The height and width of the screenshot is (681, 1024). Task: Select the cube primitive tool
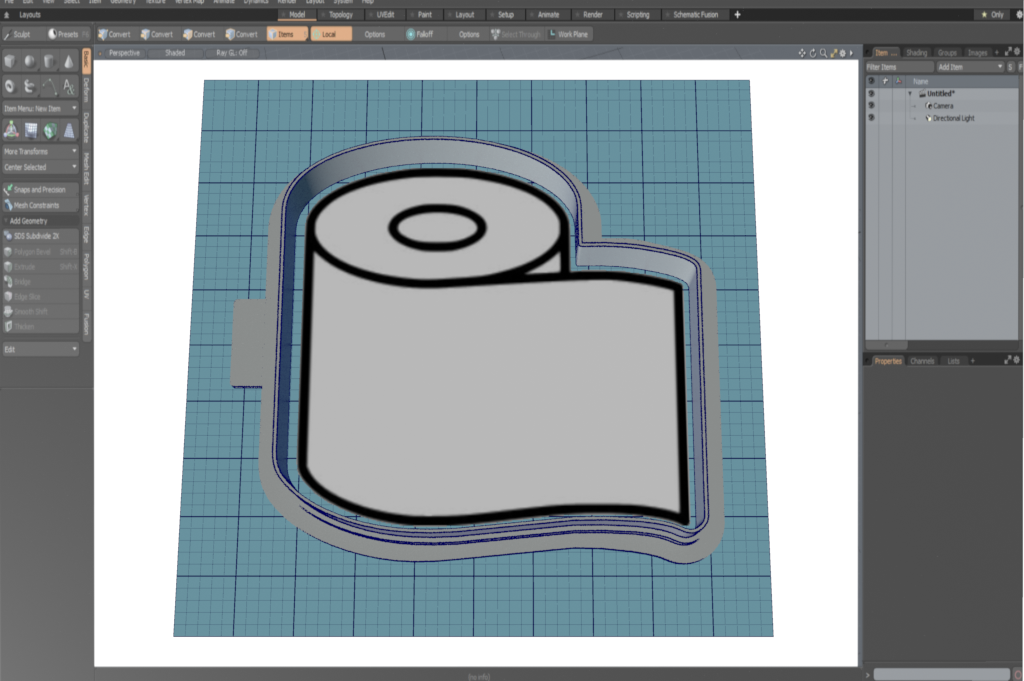point(11,62)
